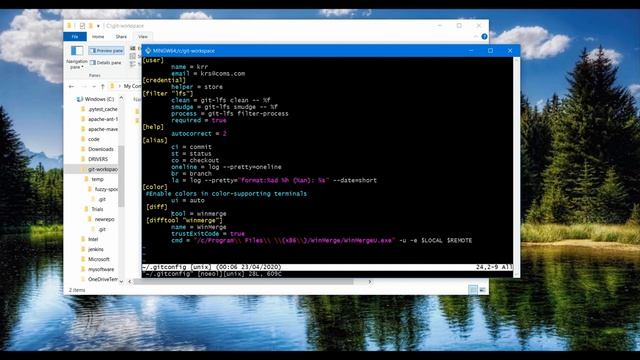This screenshot has width=640, height=360.
Task: Switch Explorer to details view icon
Action: tap(473, 290)
